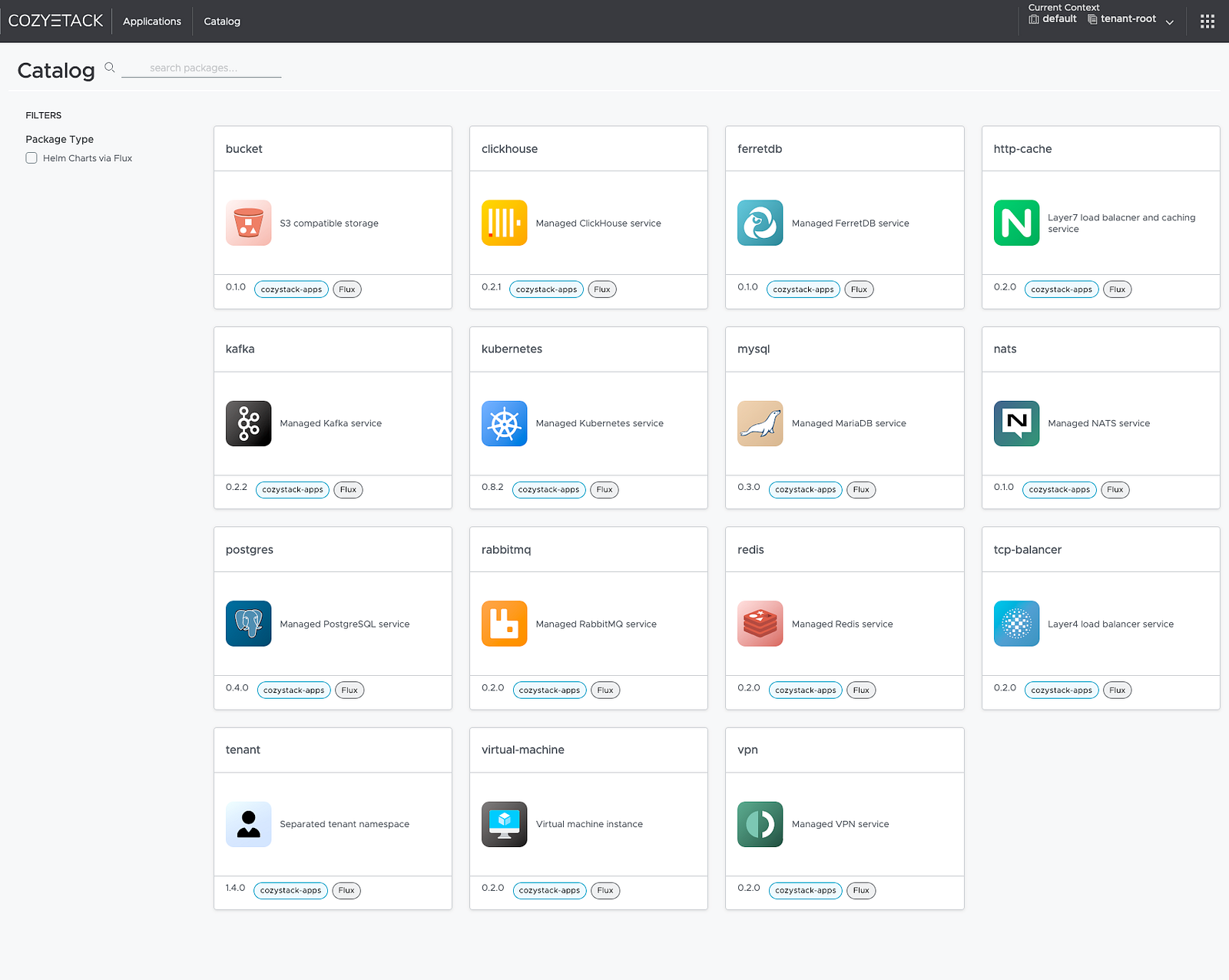The image size is (1229, 980).
Task: Click the default cluster context icon
Action: pyautogui.click(x=1034, y=19)
